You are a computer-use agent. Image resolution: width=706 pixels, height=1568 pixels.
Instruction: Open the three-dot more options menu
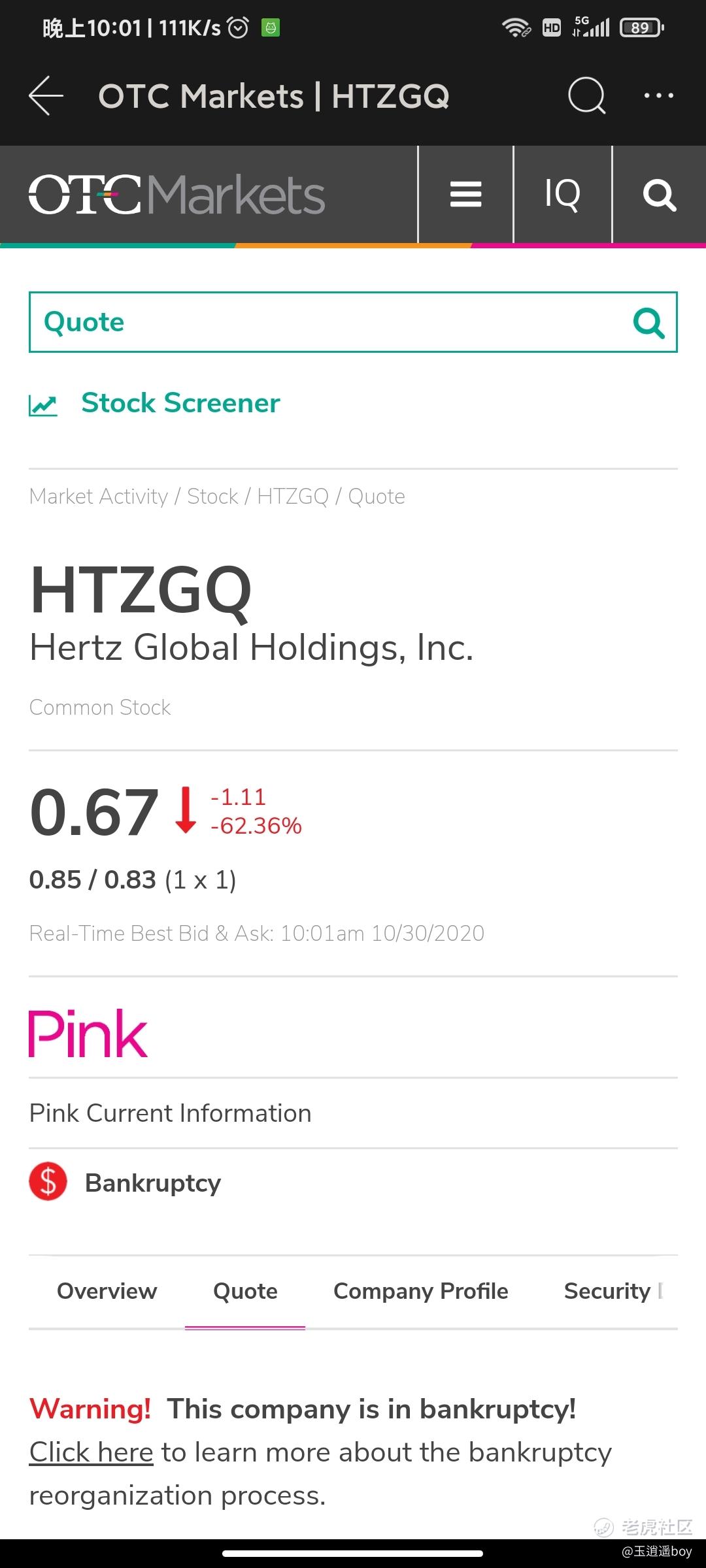[658, 96]
